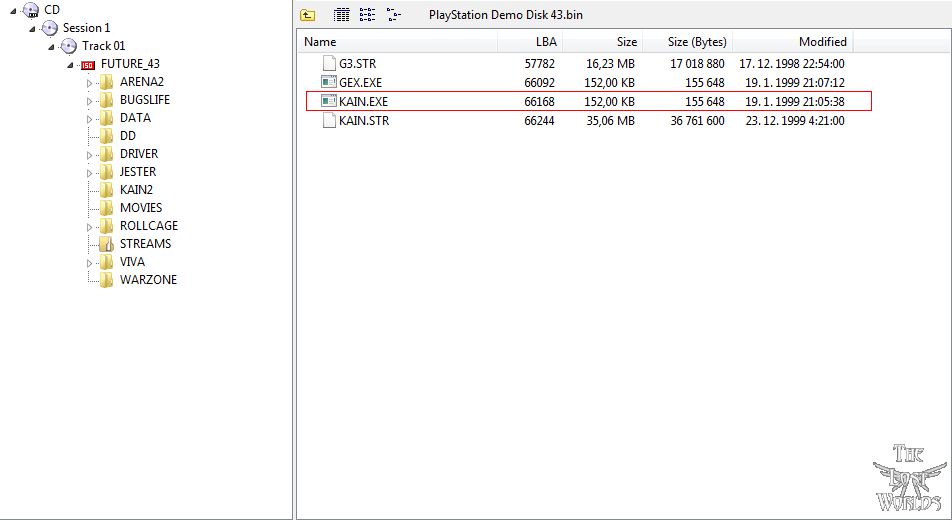Click the PlayStation Demo Disk 43.bin title
Viewport: 952px width, 520px height.
click(506, 15)
